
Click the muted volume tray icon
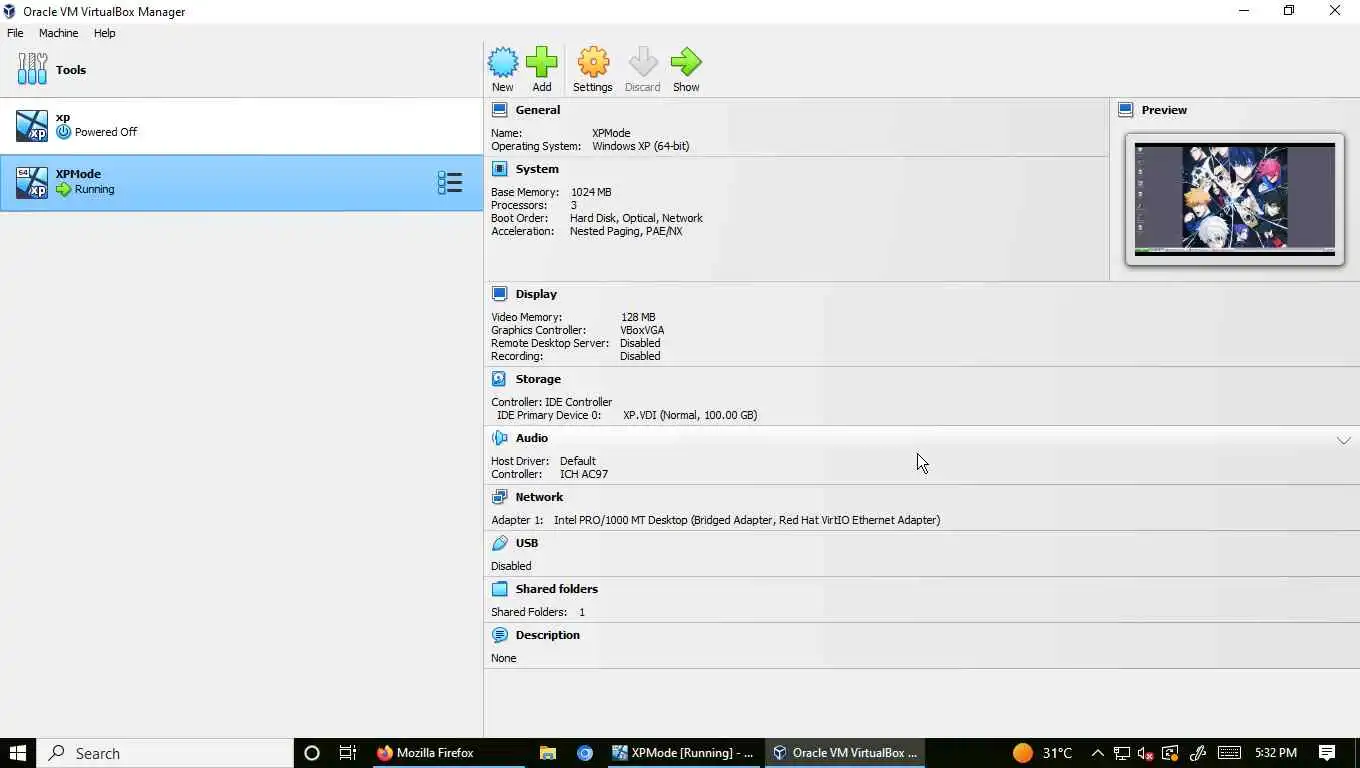click(x=1146, y=753)
